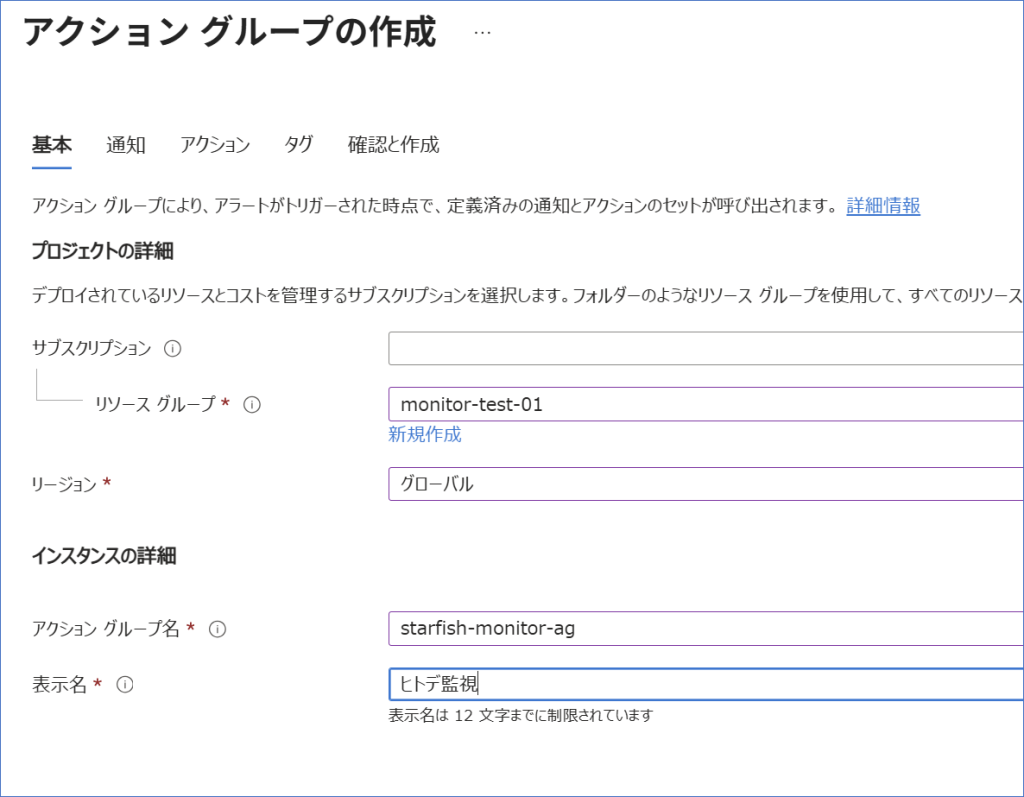This screenshot has height=797, width=1024.
Task: Expand the empty サブスクリプション dropdown
Action: (x=705, y=349)
